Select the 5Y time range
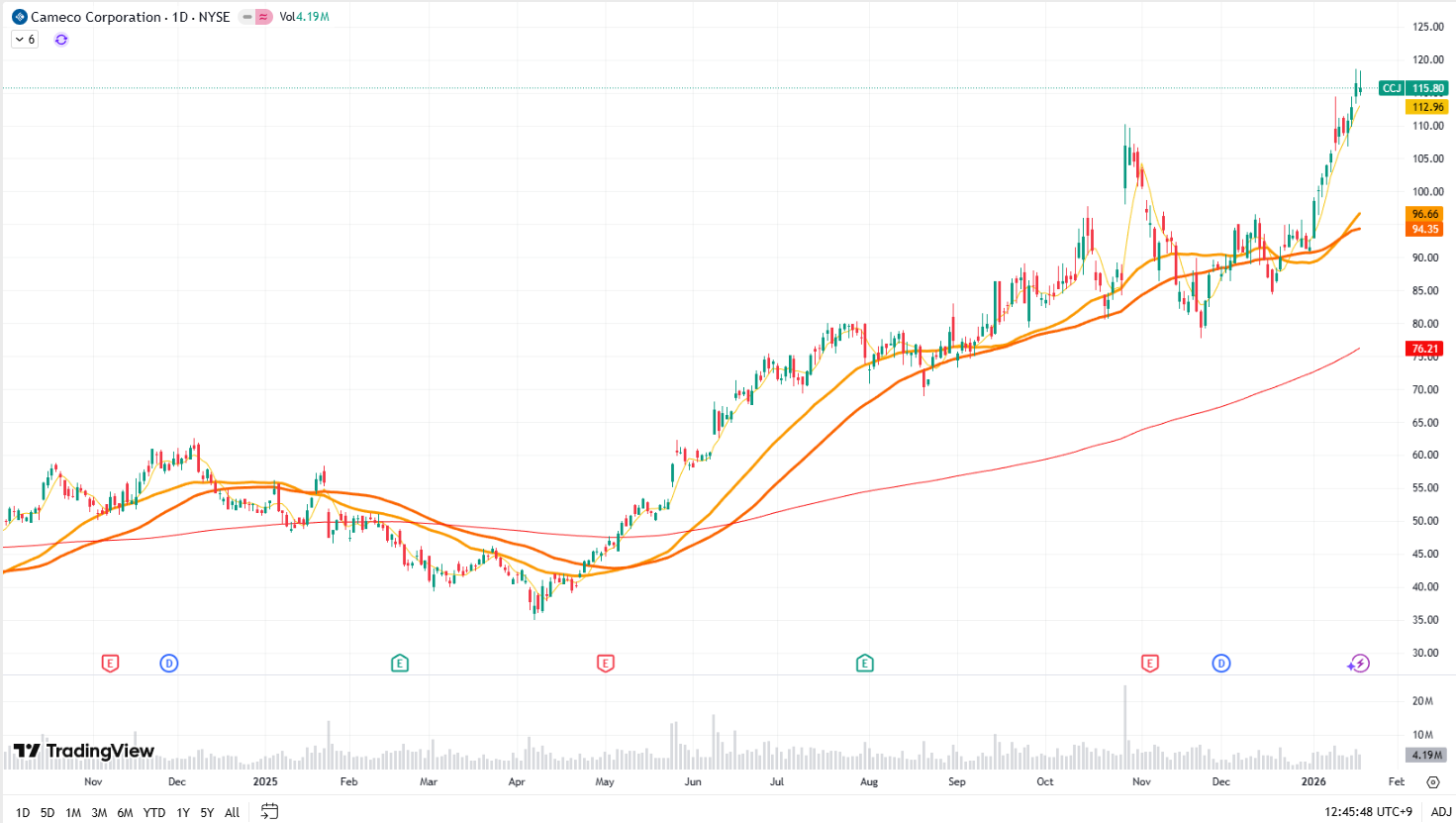 207,812
